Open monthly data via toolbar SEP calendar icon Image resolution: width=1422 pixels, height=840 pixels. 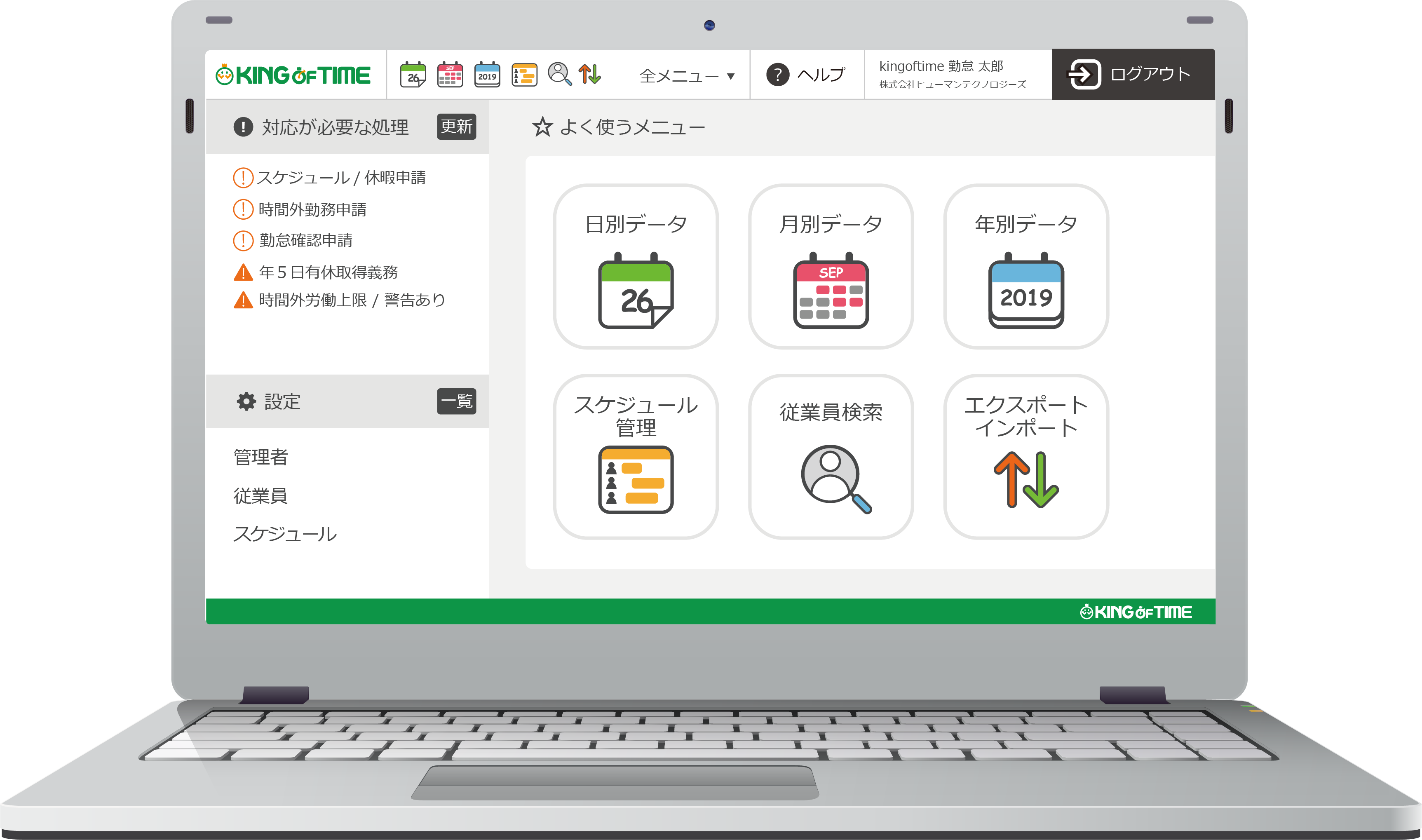click(x=450, y=75)
